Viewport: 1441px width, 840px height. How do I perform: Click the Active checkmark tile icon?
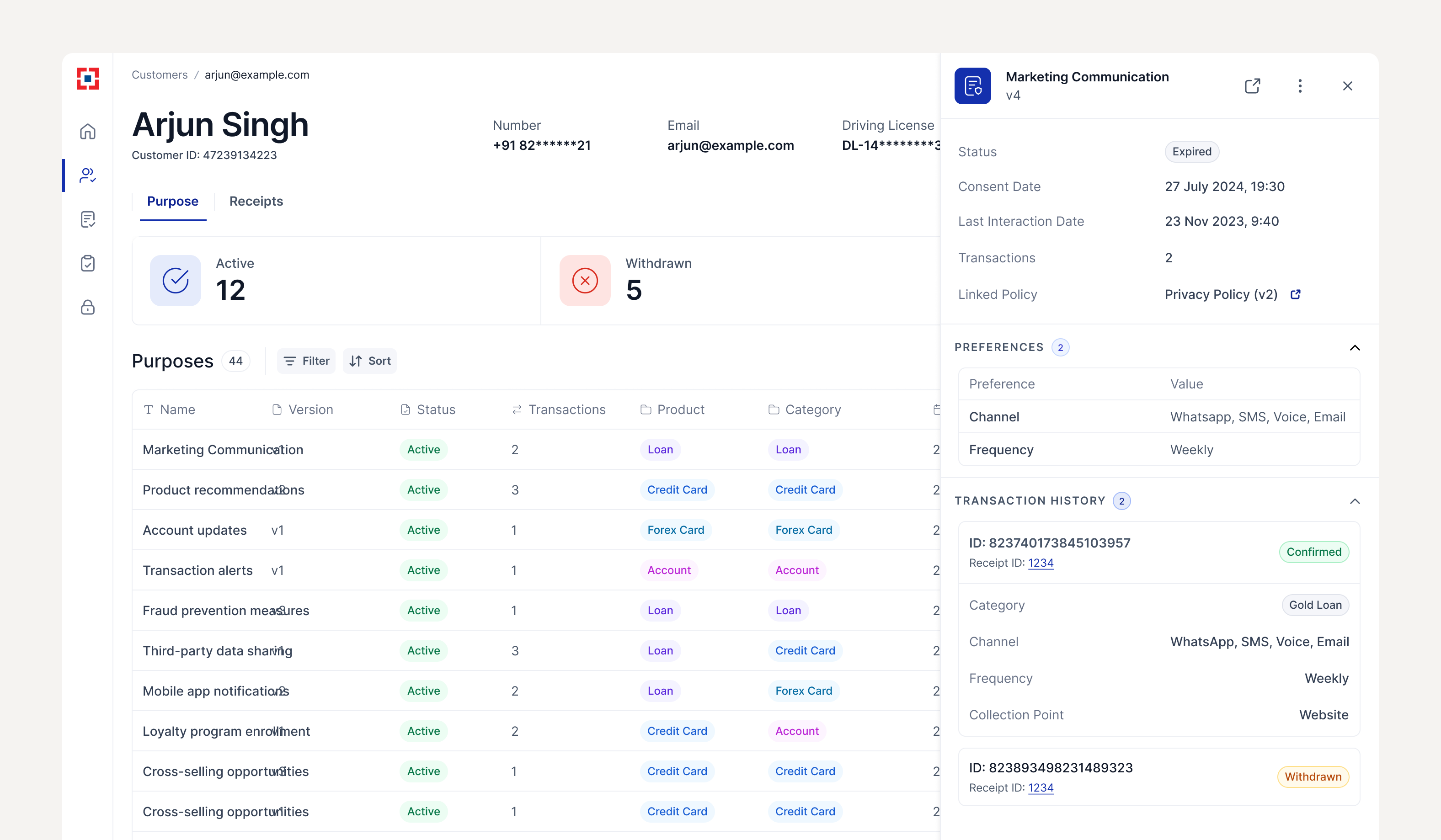click(176, 280)
